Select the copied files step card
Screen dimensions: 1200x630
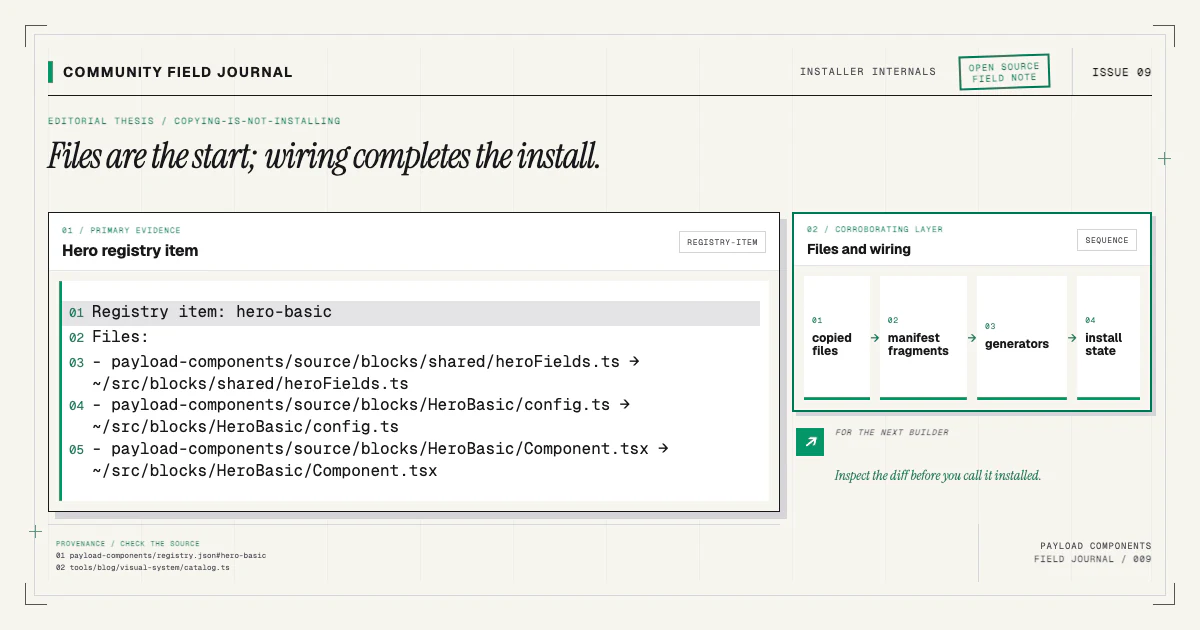pyautogui.click(x=837, y=338)
